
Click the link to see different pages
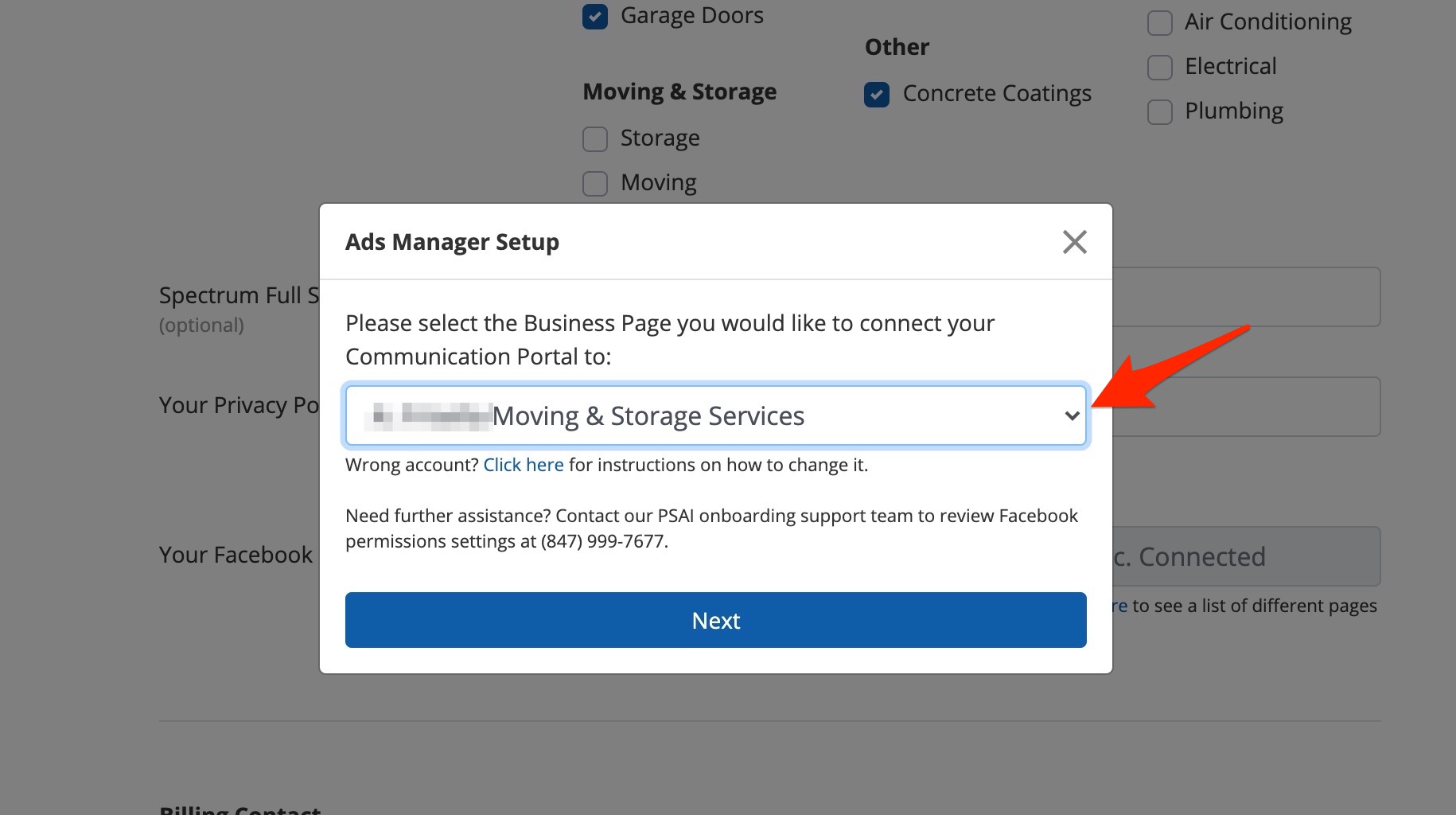pos(1119,606)
